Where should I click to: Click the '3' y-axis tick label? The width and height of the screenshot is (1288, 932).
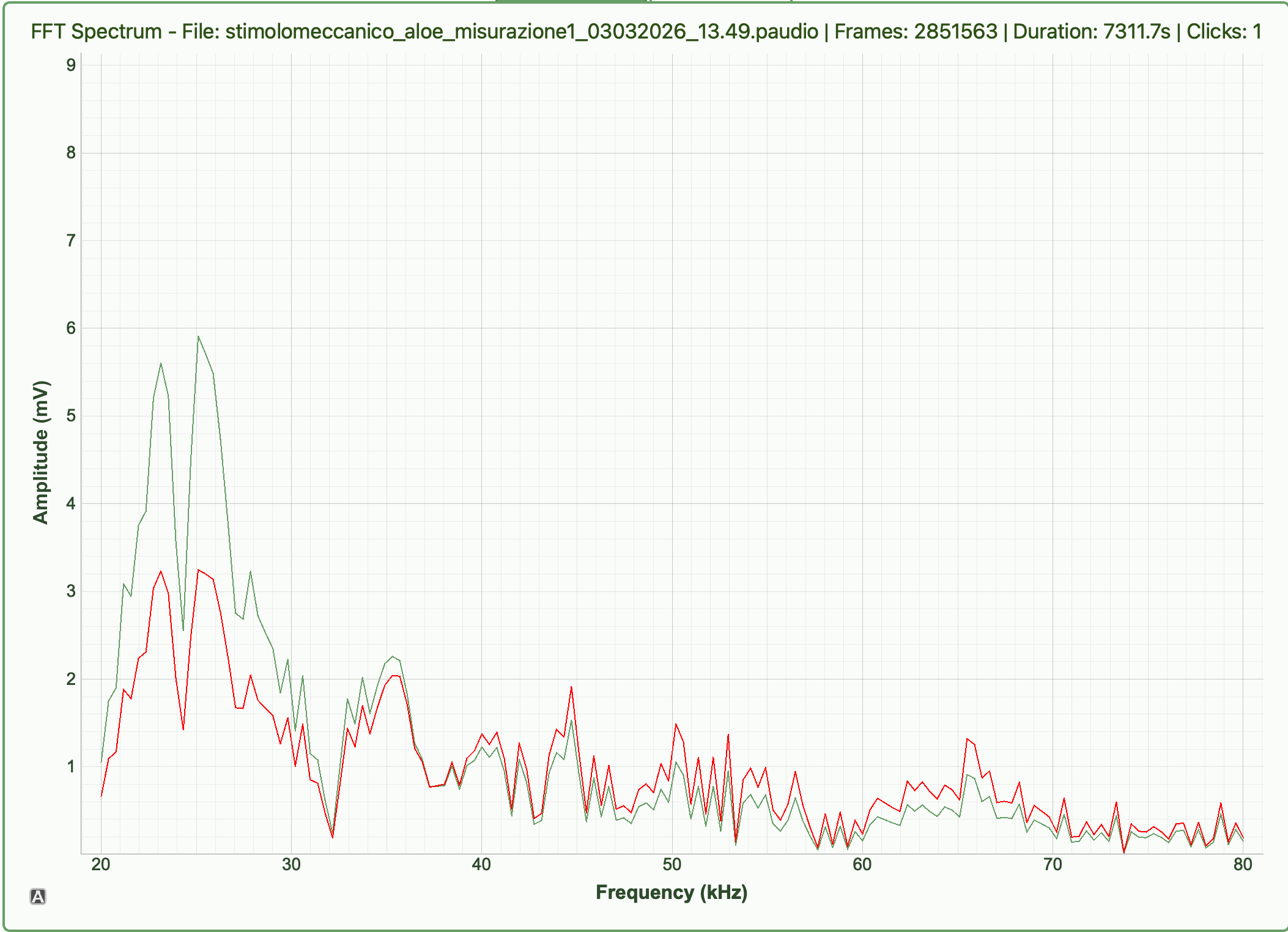(x=71, y=591)
